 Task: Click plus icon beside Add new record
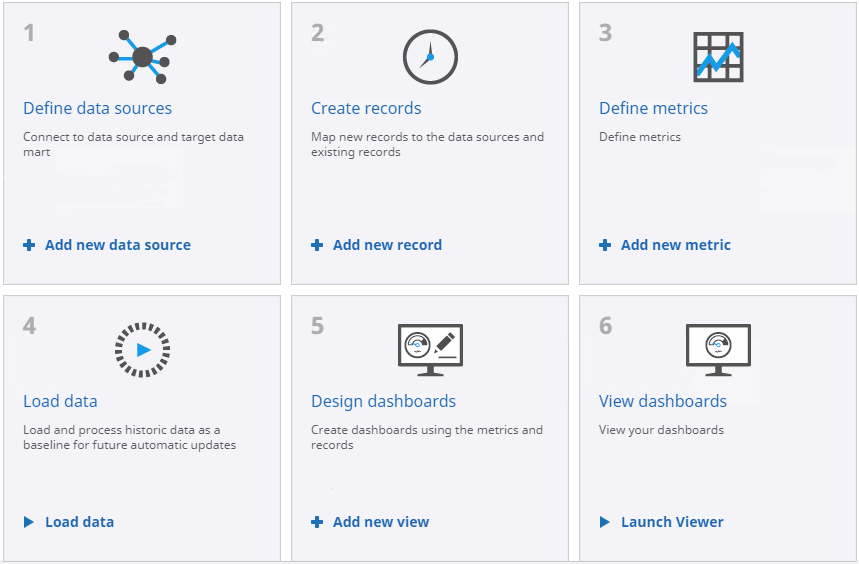[x=317, y=245]
